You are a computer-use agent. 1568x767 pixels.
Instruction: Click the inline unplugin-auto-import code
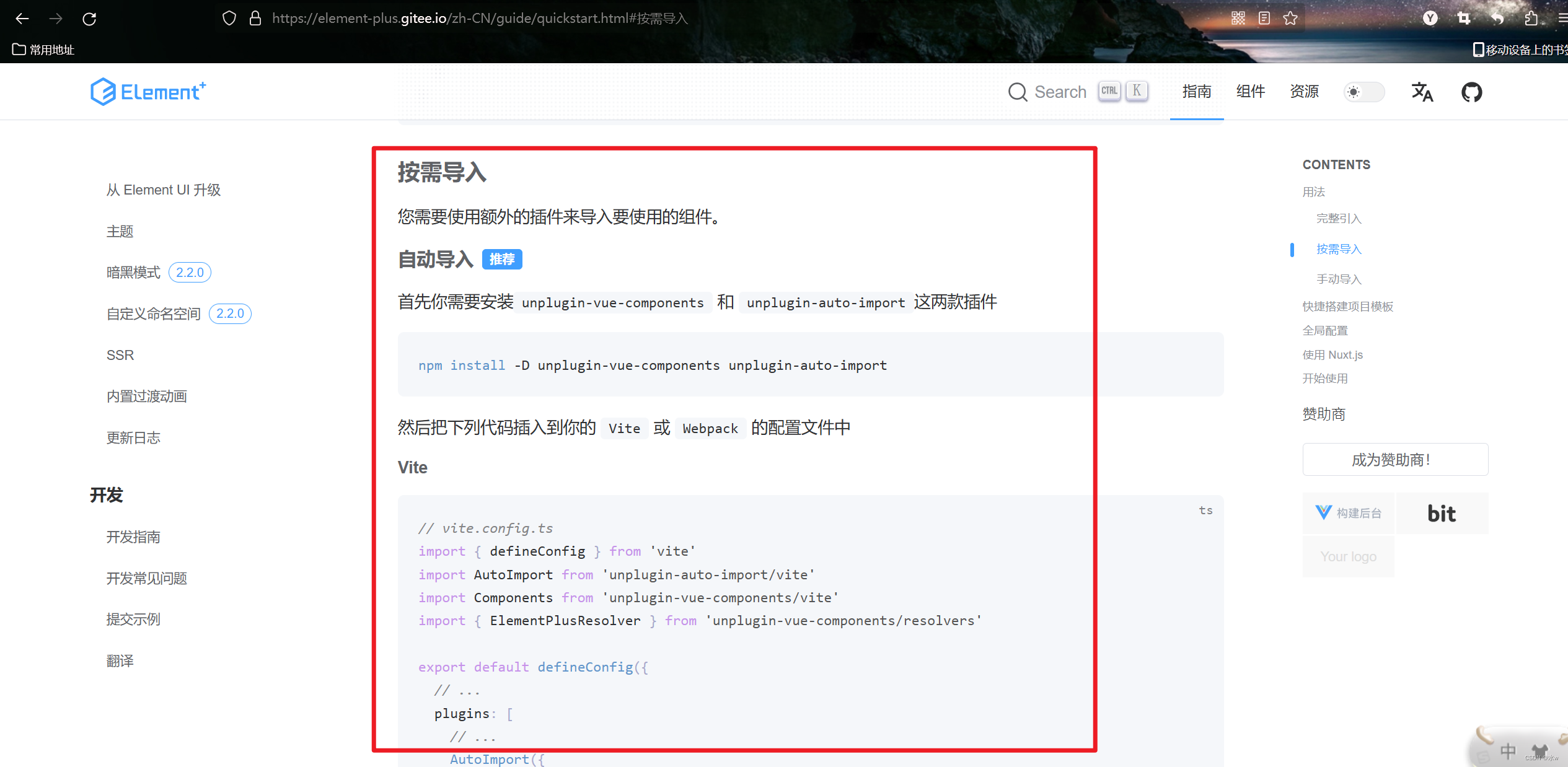point(826,303)
